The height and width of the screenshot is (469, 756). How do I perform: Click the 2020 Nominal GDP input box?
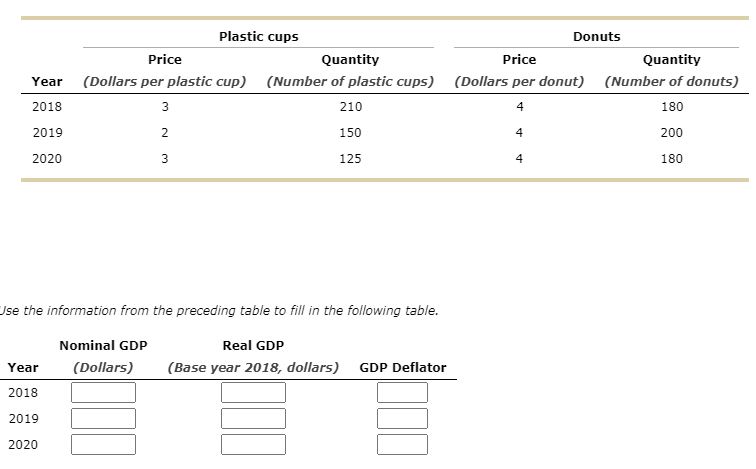point(103,444)
